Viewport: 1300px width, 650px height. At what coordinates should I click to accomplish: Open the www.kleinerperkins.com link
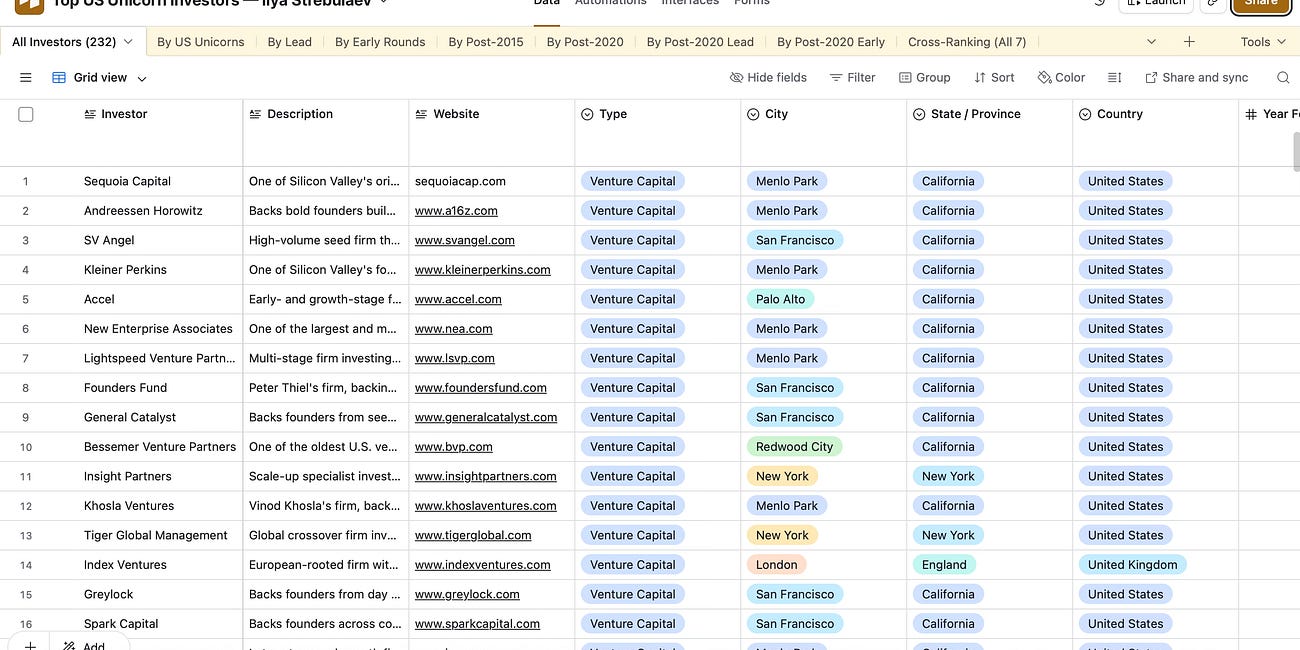pyautogui.click(x=483, y=270)
